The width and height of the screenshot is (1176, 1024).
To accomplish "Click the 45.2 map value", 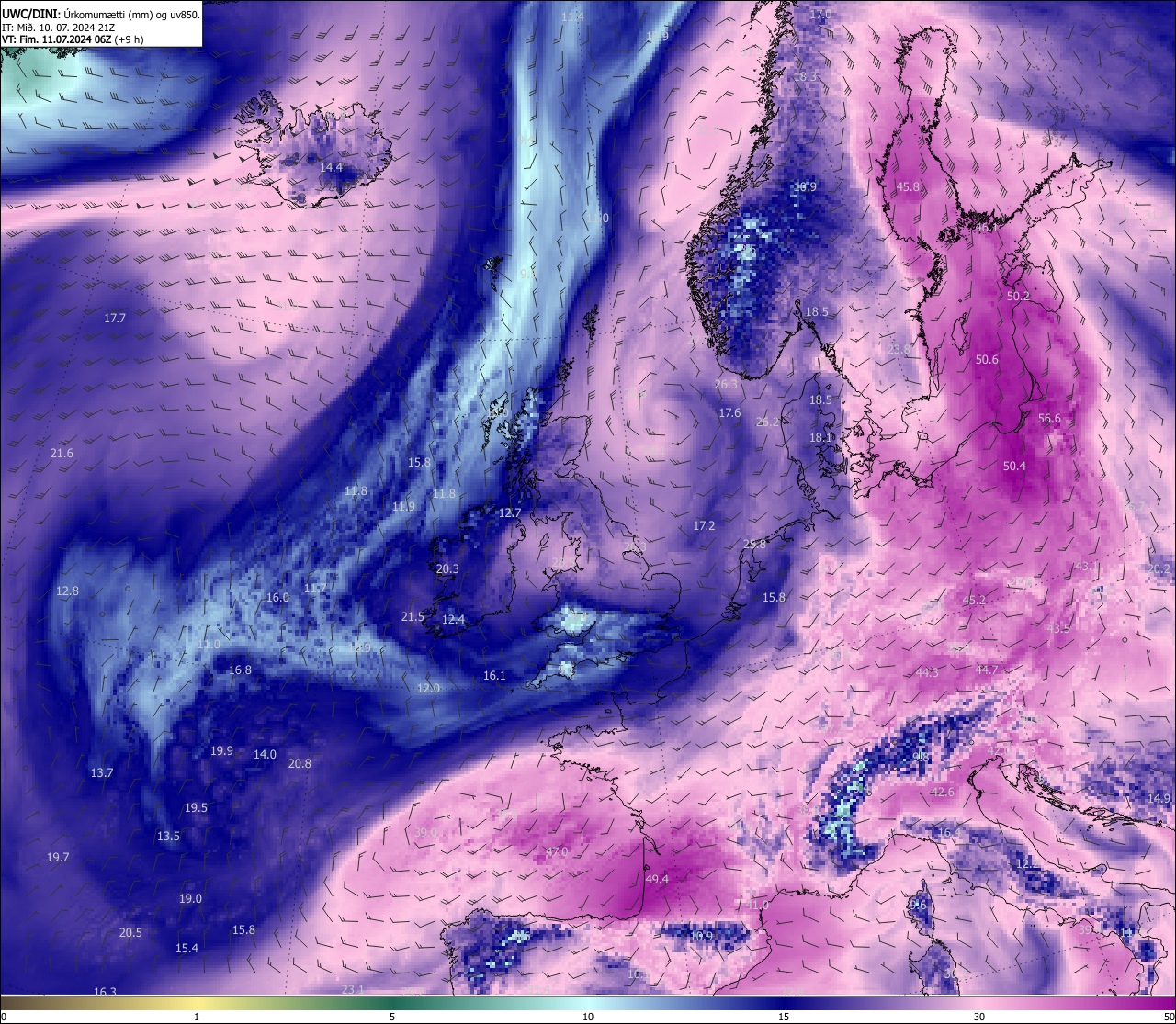I will click(974, 600).
